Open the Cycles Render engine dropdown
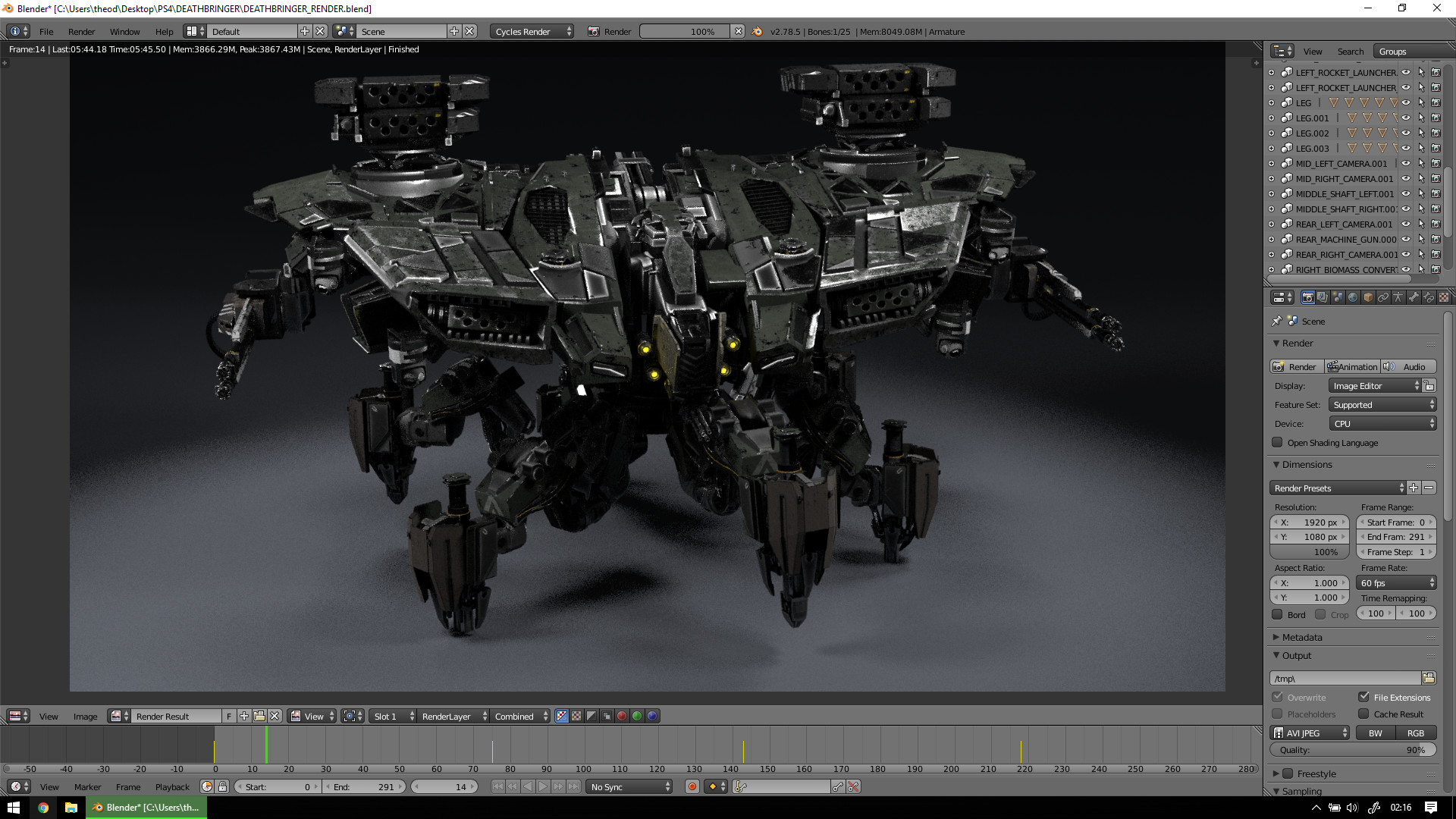 pos(531,31)
